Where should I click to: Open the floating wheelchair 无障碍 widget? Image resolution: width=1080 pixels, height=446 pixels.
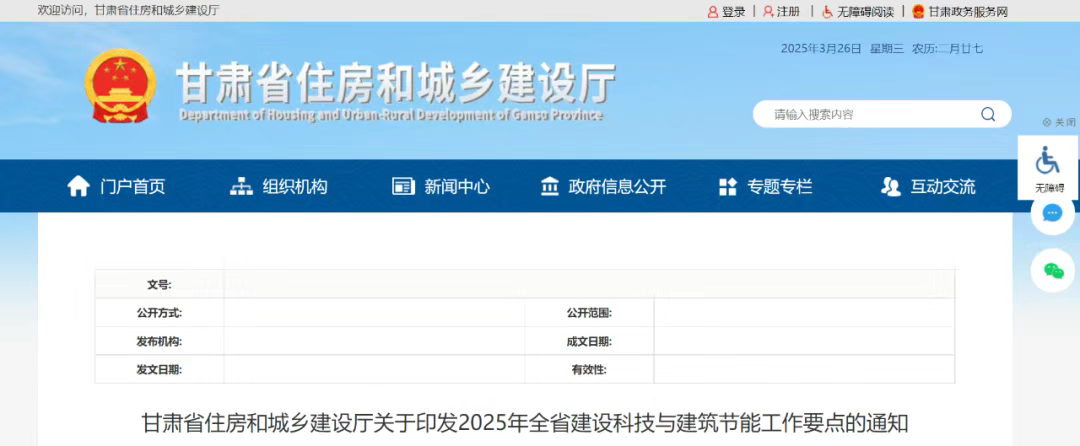click(x=1048, y=167)
